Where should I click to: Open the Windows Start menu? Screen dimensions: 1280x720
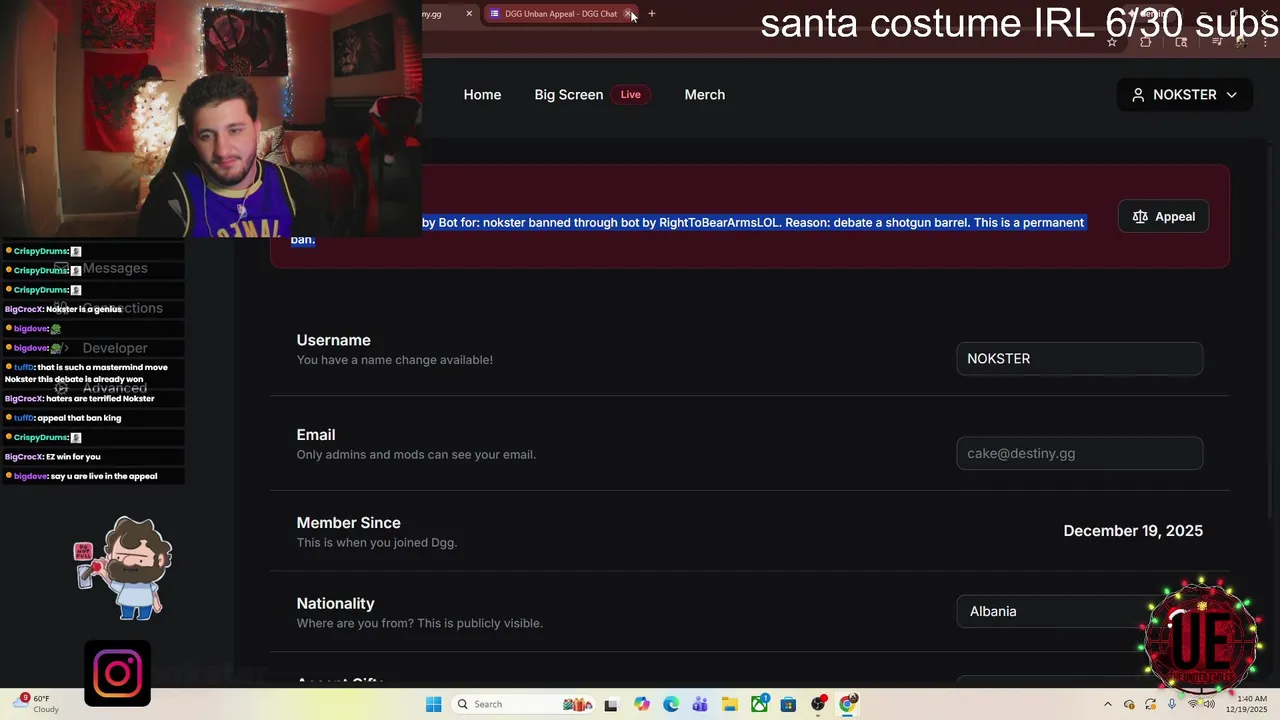(x=433, y=704)
